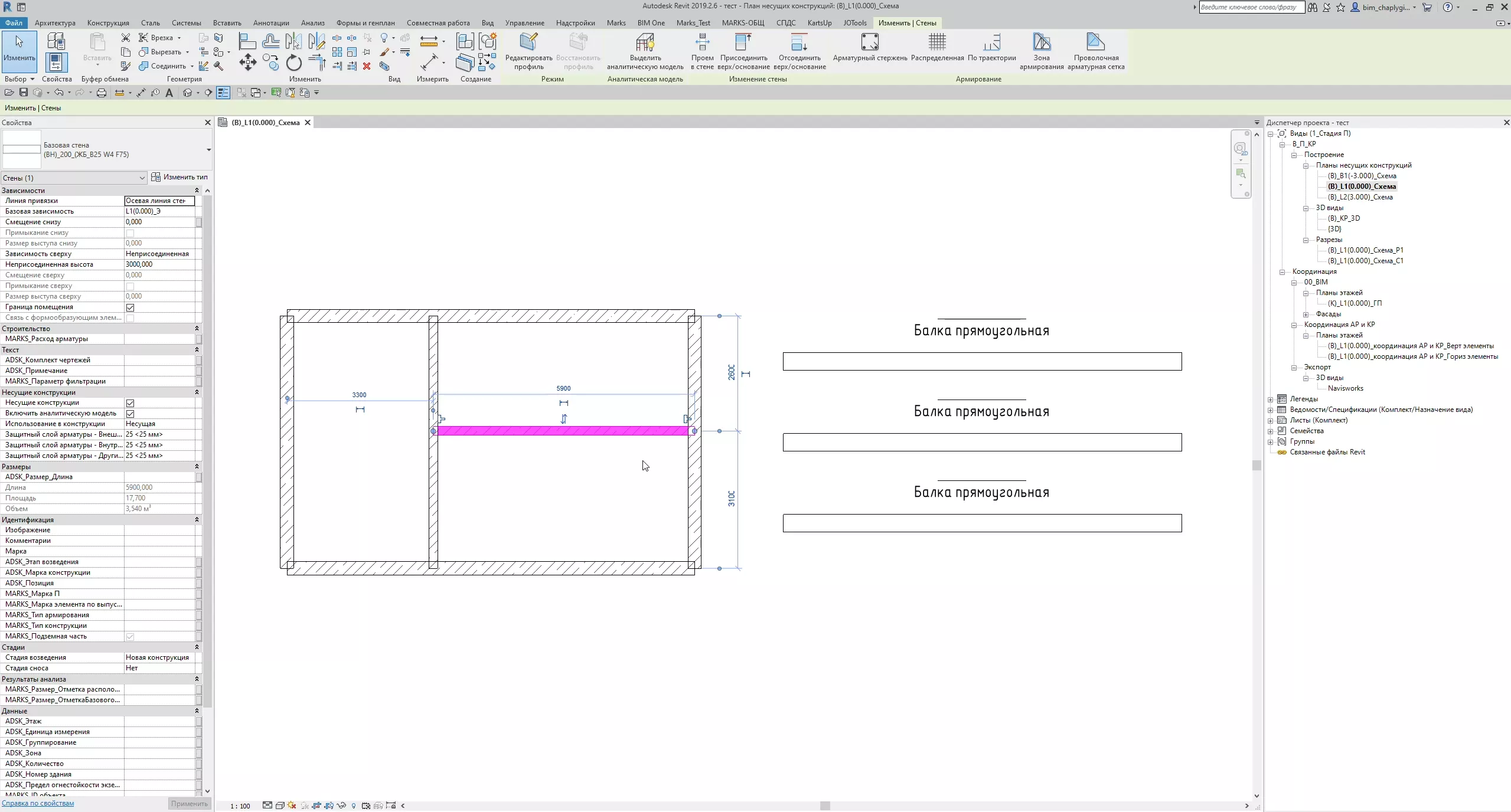Click the Rotate tool icon
This screenshot has height=812, width=1511.
click(x=293, y=63)
